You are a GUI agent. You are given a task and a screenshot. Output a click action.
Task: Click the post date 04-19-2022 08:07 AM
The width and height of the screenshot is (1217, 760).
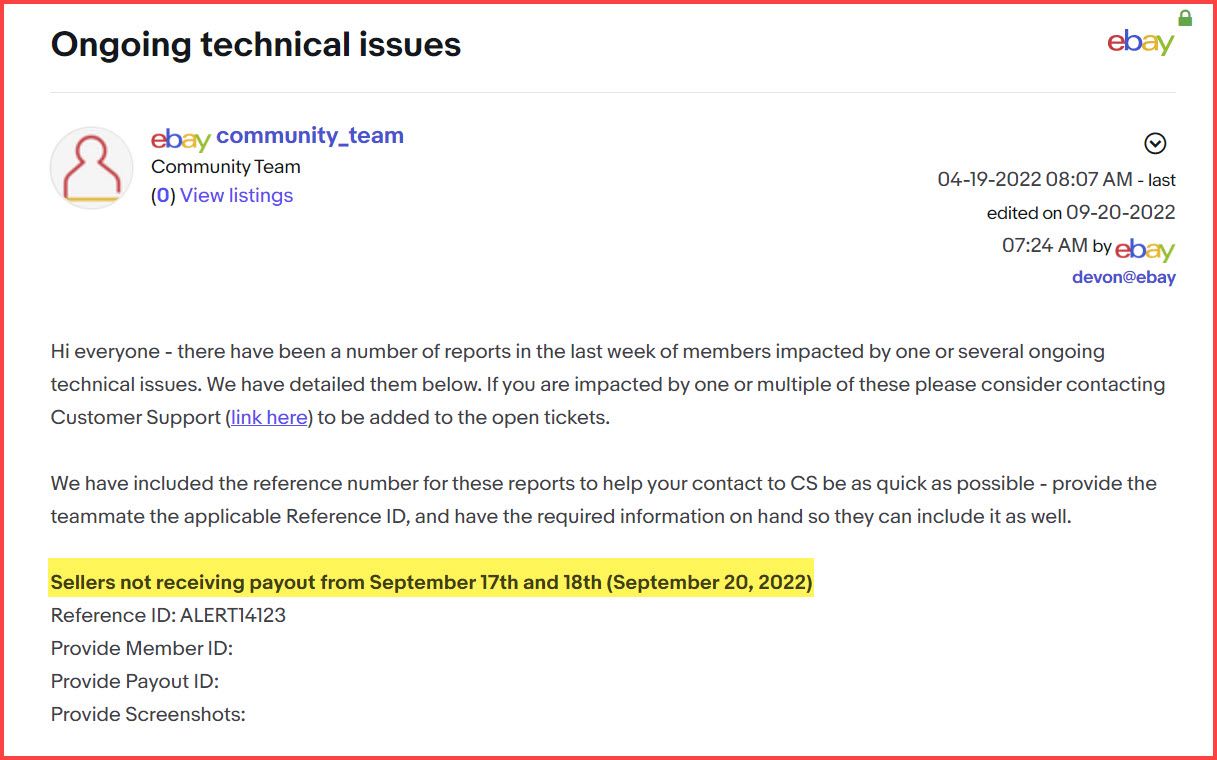click(1035, 180)
